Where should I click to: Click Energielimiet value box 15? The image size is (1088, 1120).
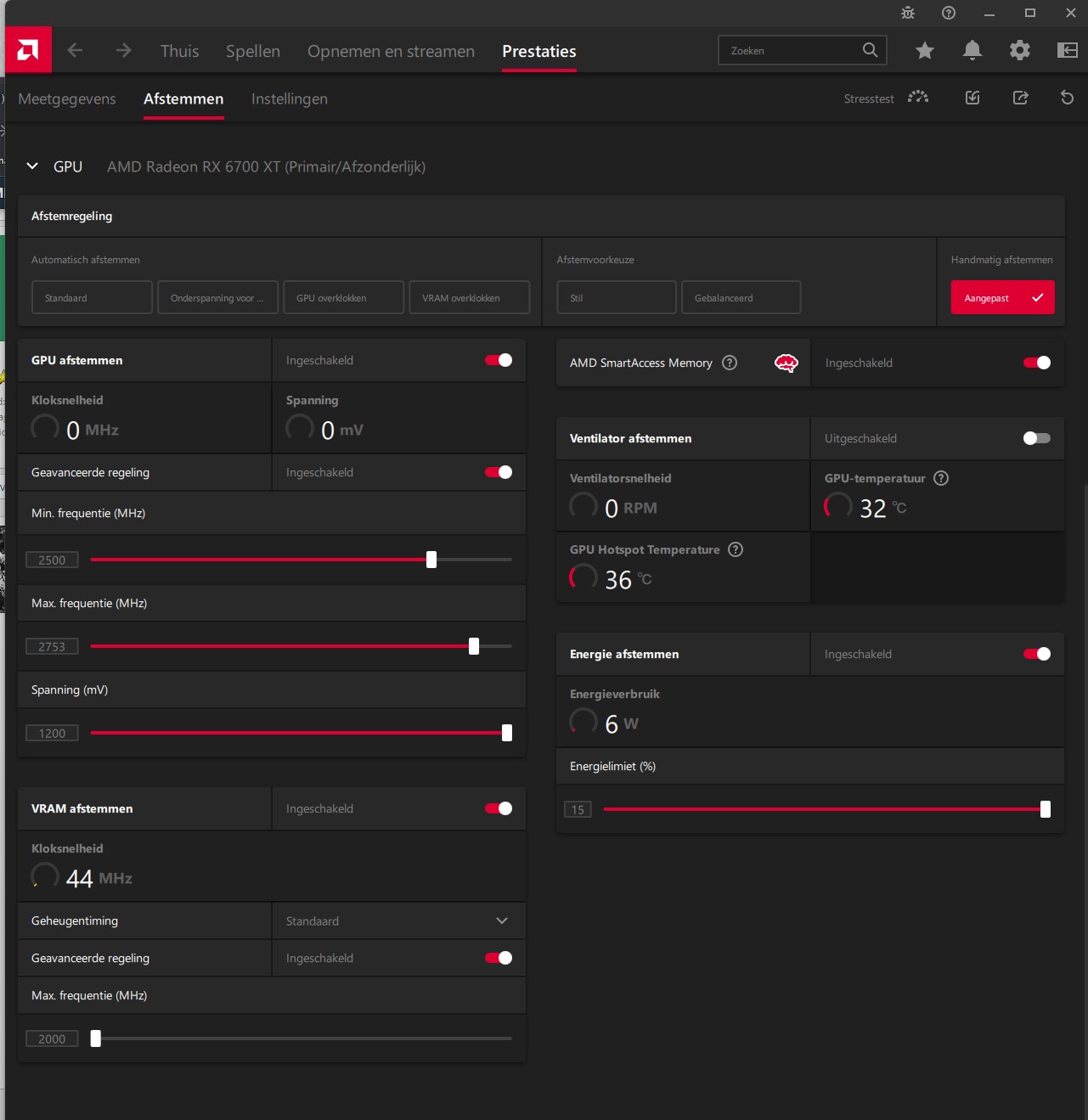point(578,809)
